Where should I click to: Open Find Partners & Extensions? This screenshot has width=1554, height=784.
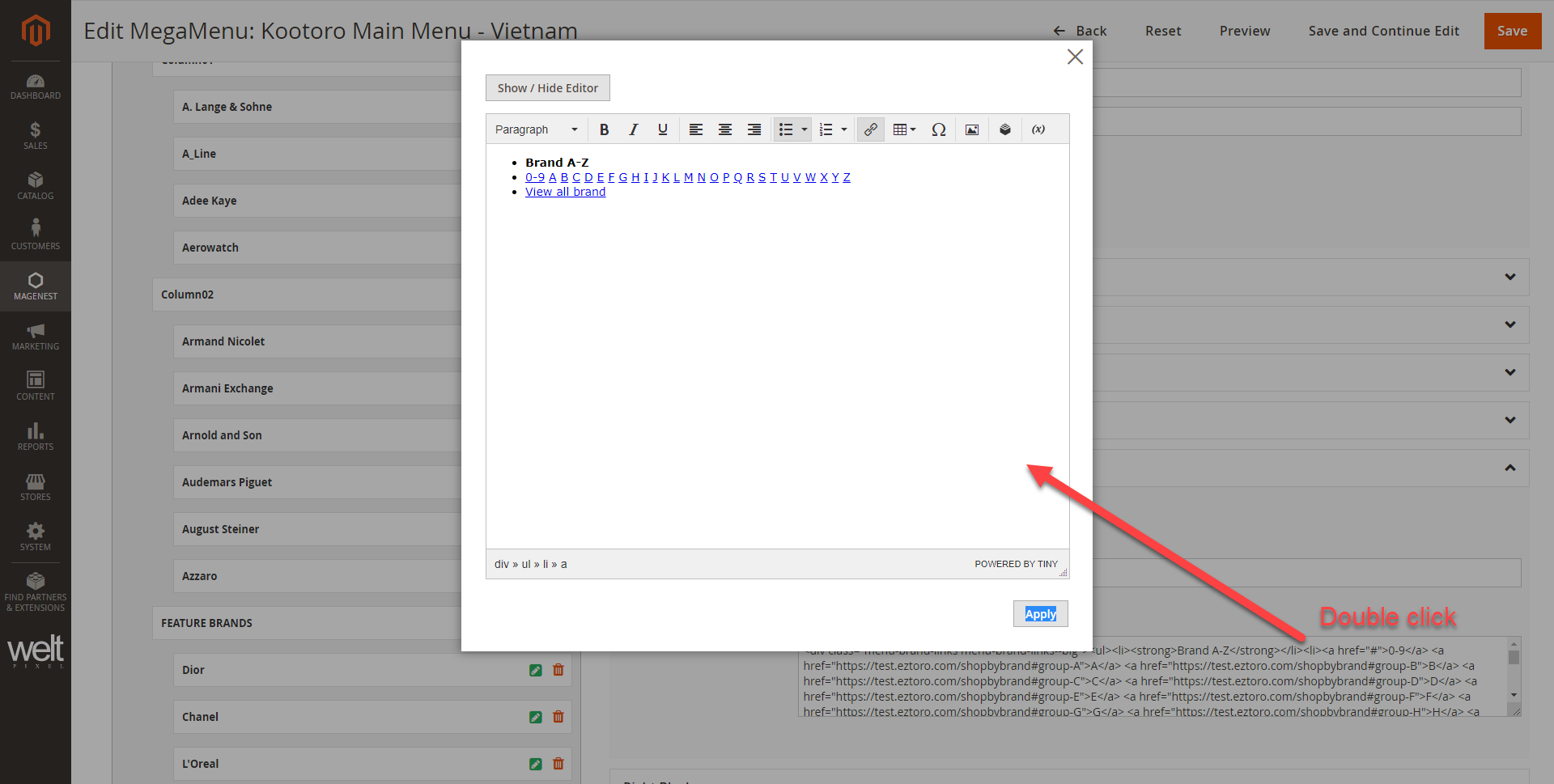[x=36, y=592]
